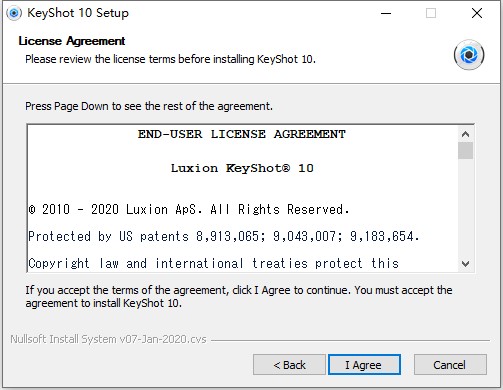Click the 'Copyright law and international treaties' line
503x390 pixels.
[213, 264]
